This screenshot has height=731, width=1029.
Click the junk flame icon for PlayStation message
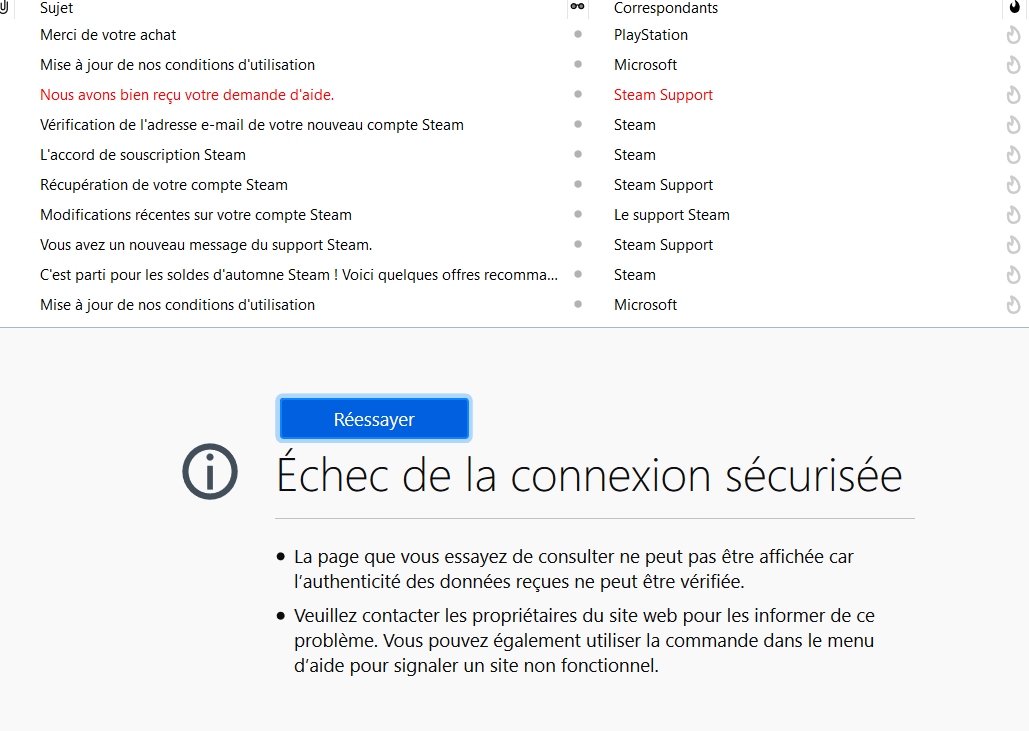(1013, 35)
